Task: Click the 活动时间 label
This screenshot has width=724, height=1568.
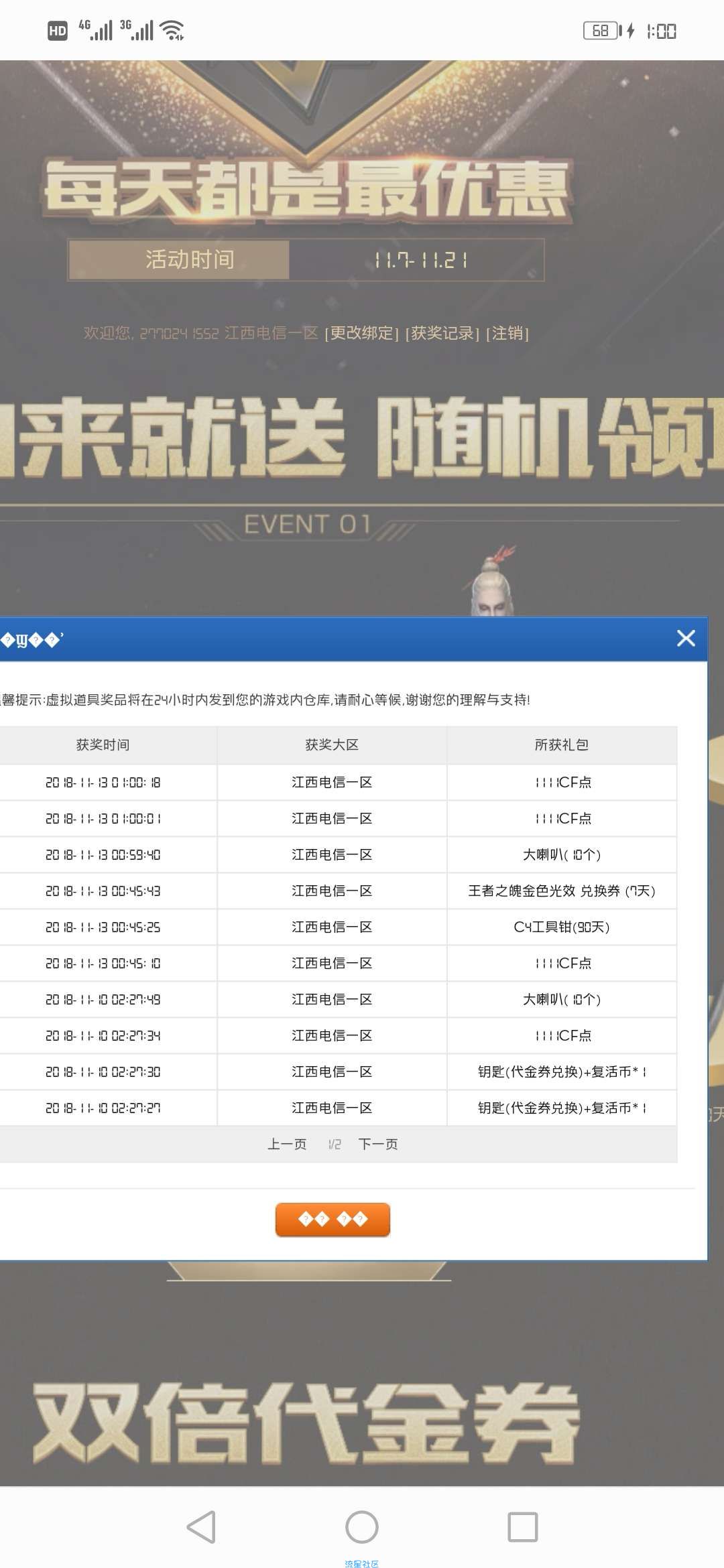Action: pyautogui.click(x=190, y=259)
